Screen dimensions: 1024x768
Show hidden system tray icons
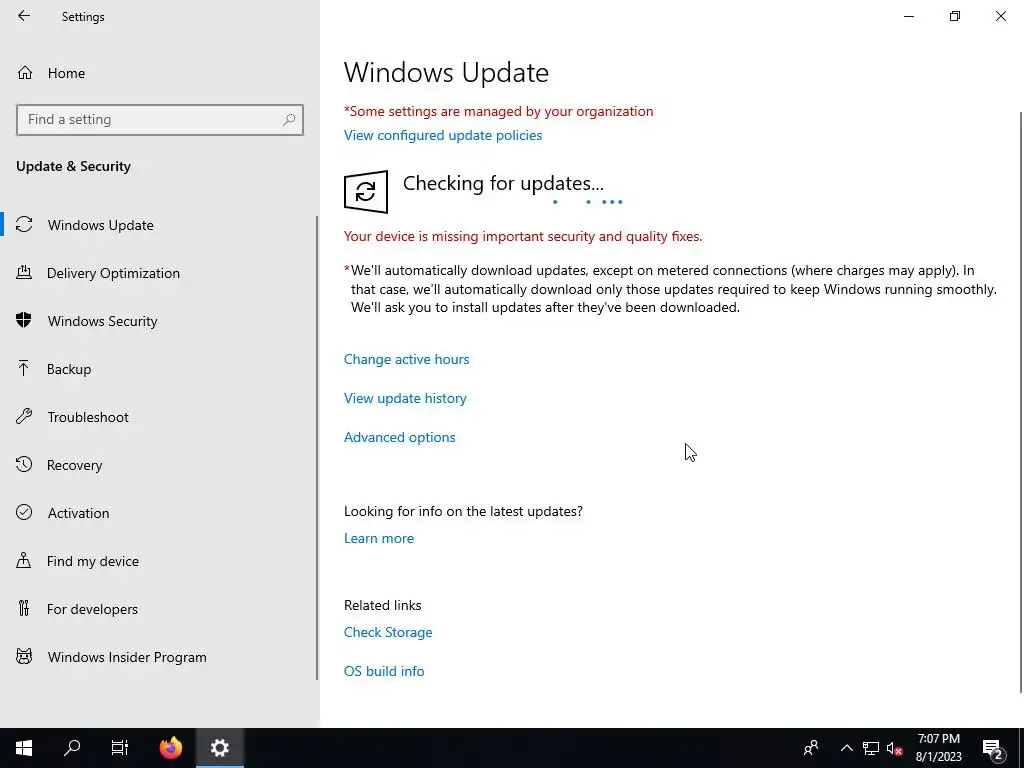846,748
